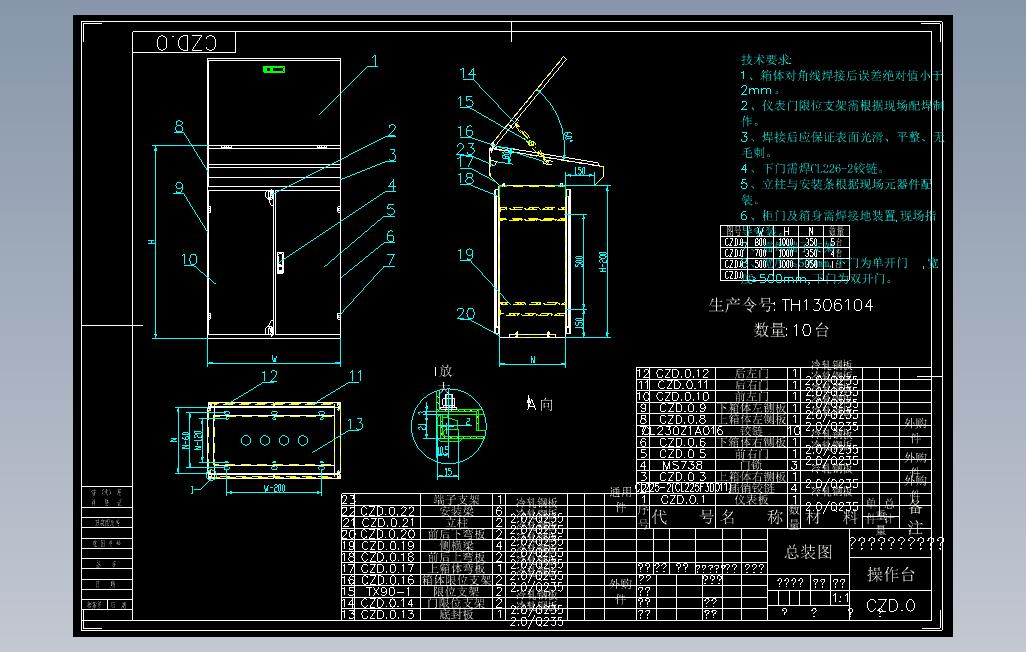Click the 生产令号: TH1306104 text

click(790, 305)
